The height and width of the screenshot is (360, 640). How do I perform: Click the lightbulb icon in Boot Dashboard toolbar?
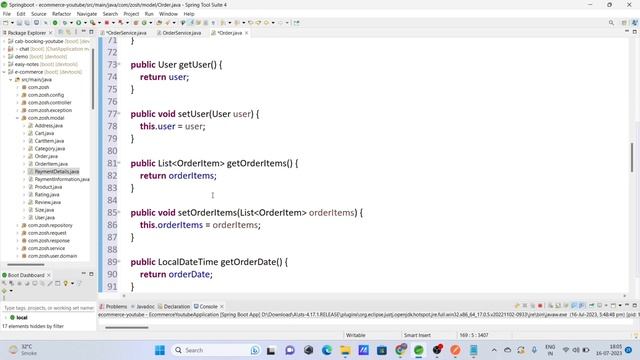coord(65,283)
